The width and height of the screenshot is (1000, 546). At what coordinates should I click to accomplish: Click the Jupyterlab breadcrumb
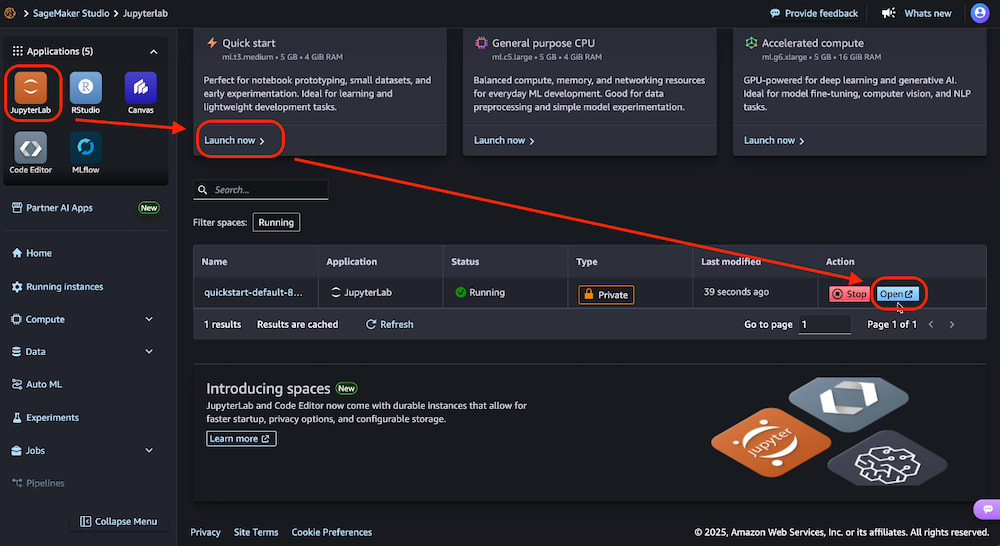(145, 13)
